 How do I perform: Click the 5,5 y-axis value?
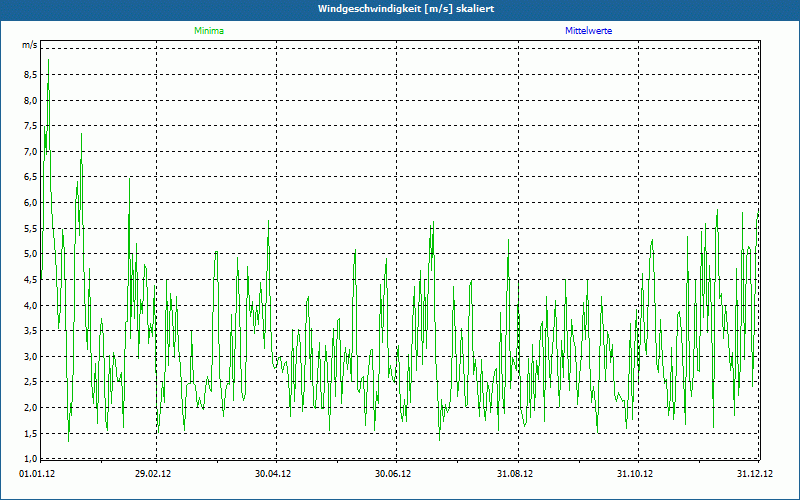(31, 229)
